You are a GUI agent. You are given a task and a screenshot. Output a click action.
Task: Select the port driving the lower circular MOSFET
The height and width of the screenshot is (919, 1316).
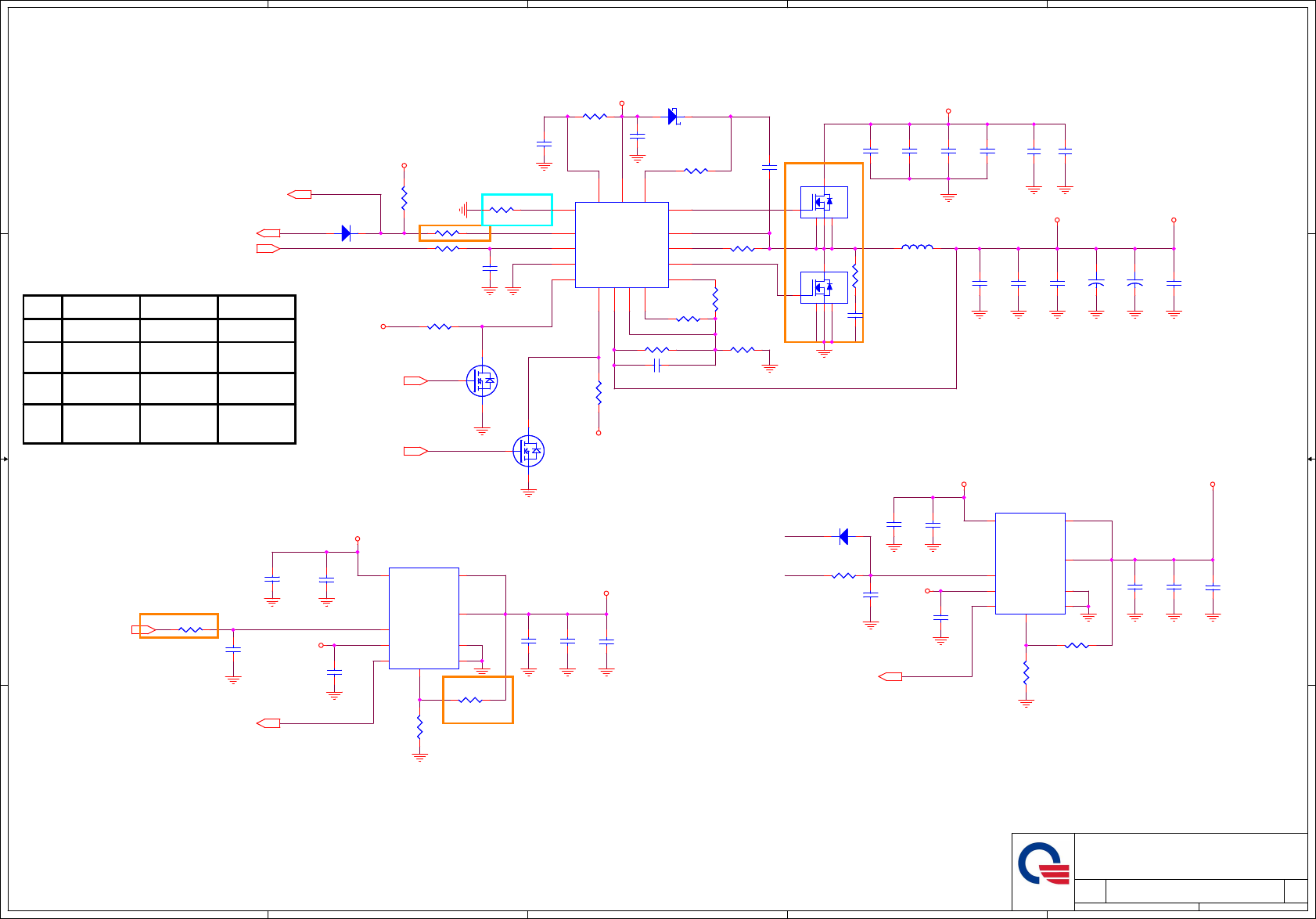click(x=415, y=451)
